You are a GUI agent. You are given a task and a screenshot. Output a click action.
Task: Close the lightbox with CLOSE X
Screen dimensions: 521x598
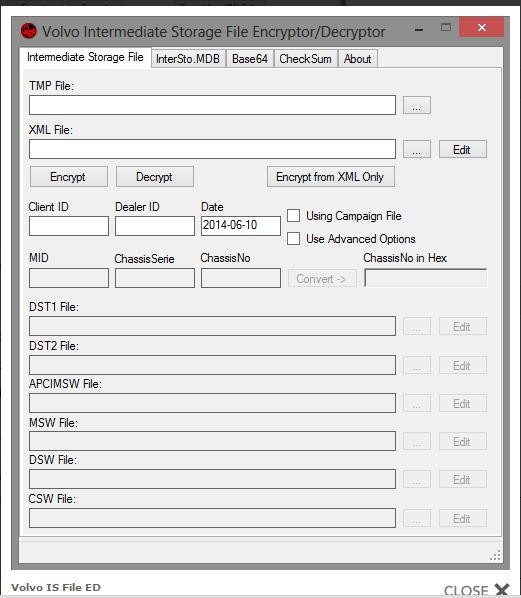477,590
